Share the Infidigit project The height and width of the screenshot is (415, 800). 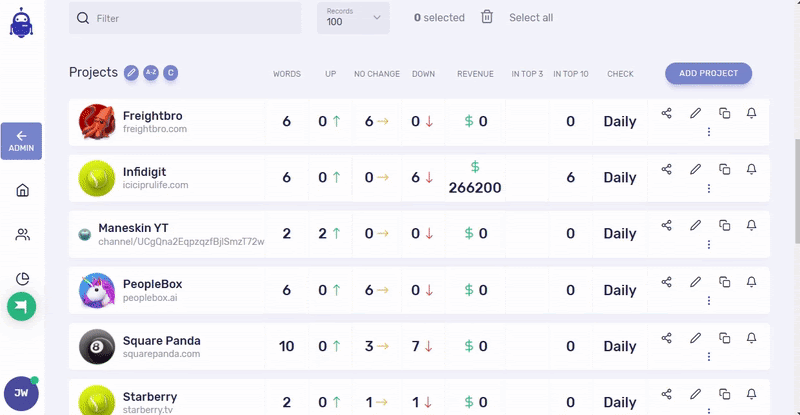666,169
